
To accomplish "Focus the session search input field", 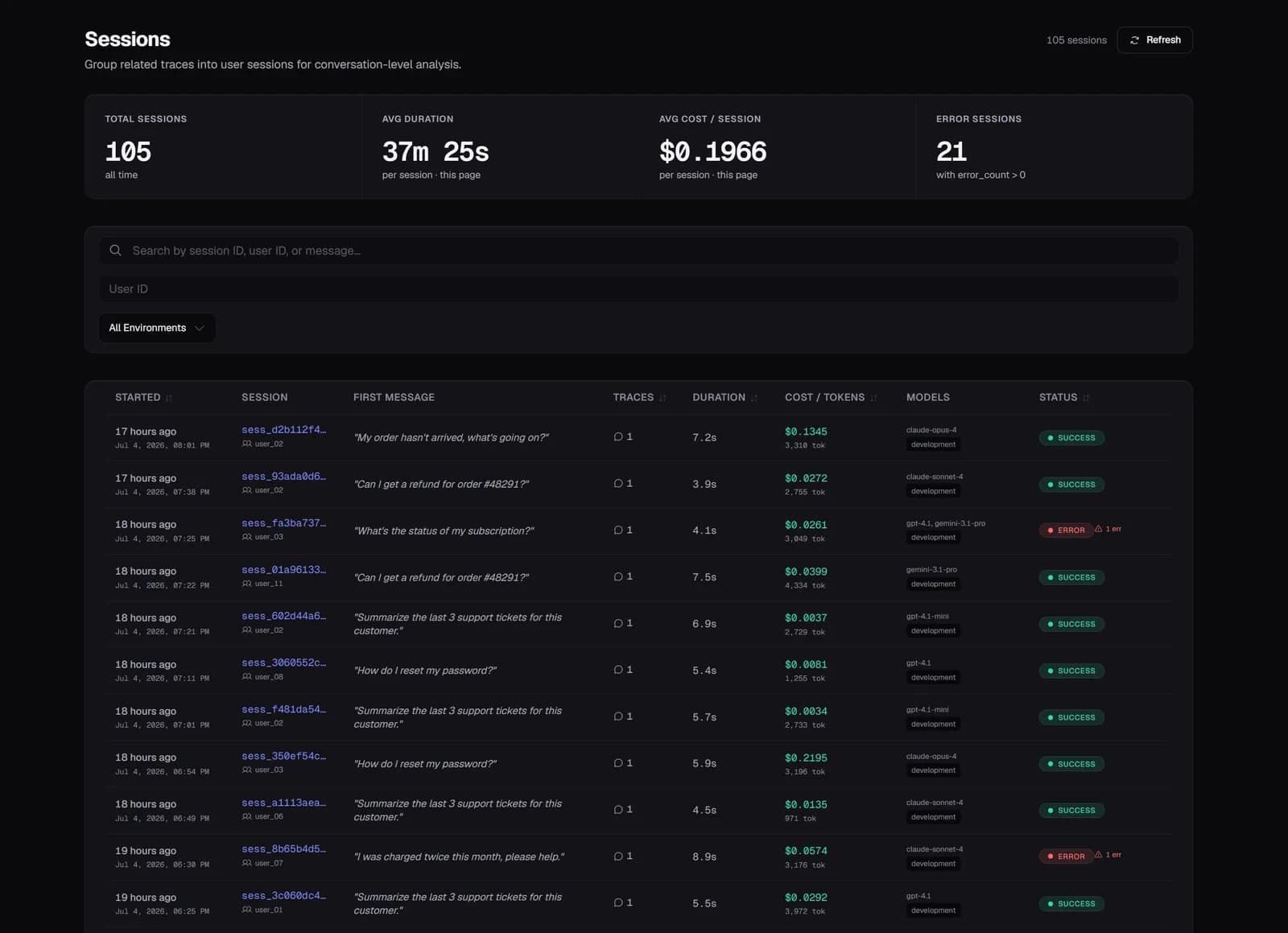I will coord(638,250).
